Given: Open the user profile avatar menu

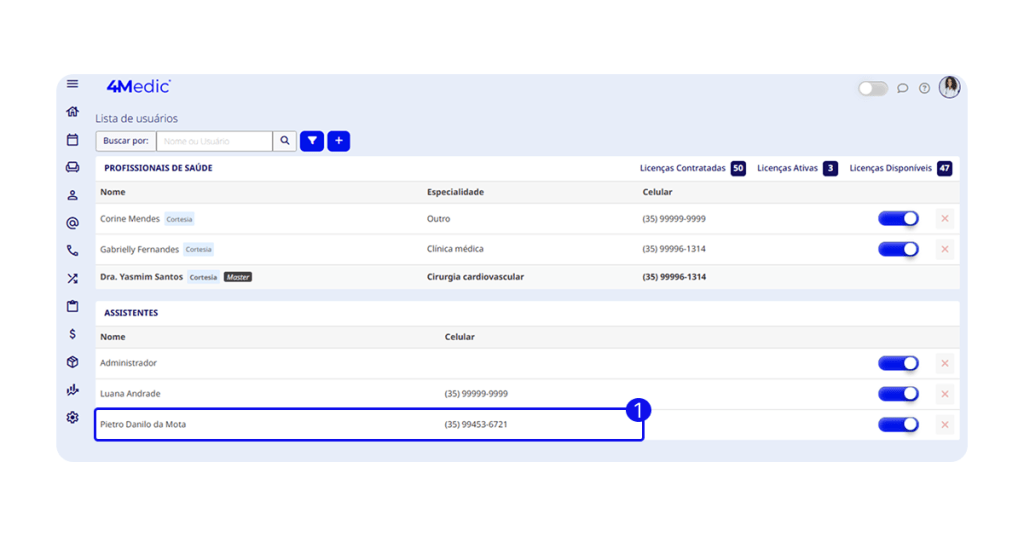Looking at the screenshot, I should [949, 87].
